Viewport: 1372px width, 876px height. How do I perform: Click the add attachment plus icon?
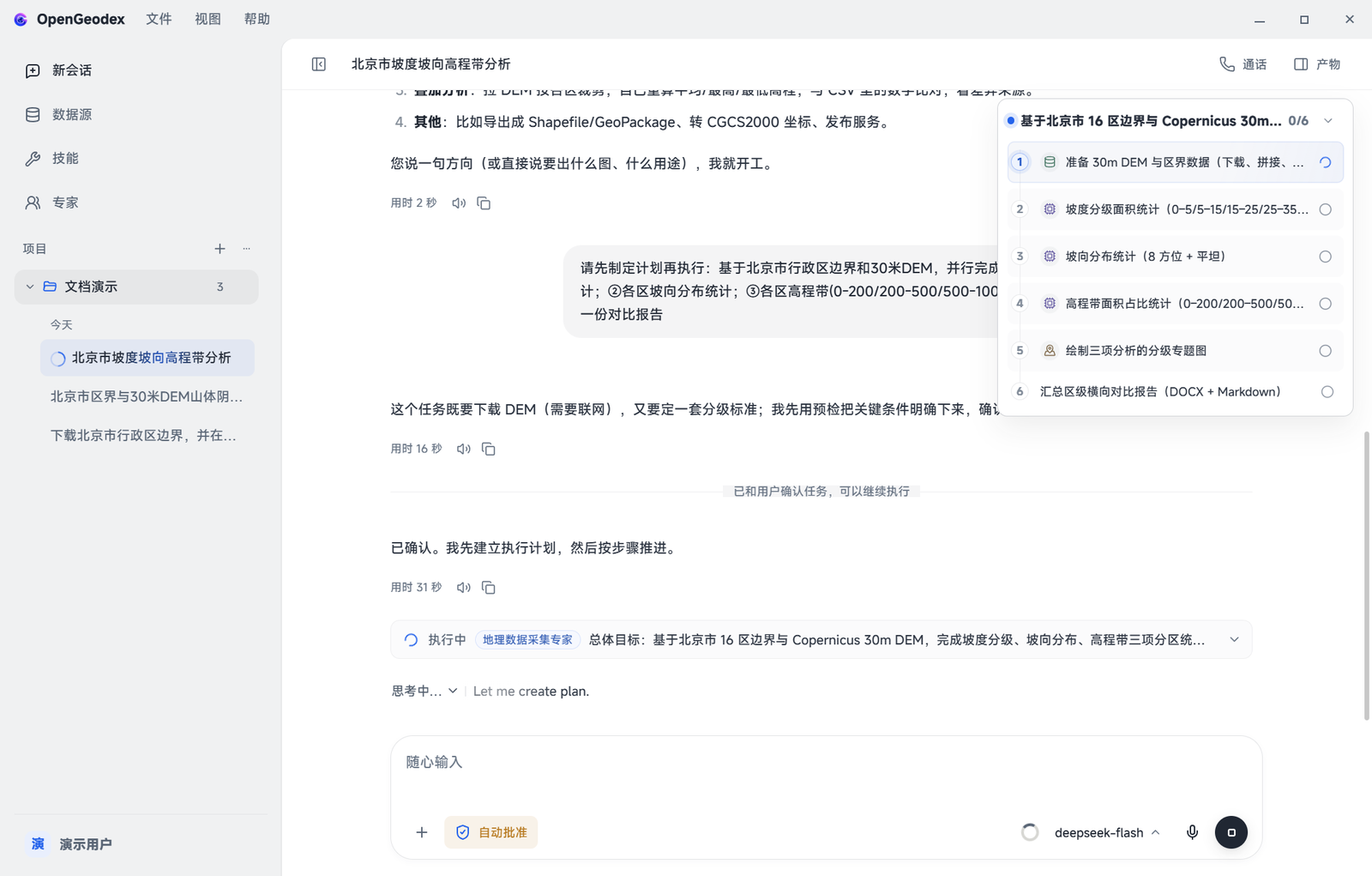(x=422, y=832)
